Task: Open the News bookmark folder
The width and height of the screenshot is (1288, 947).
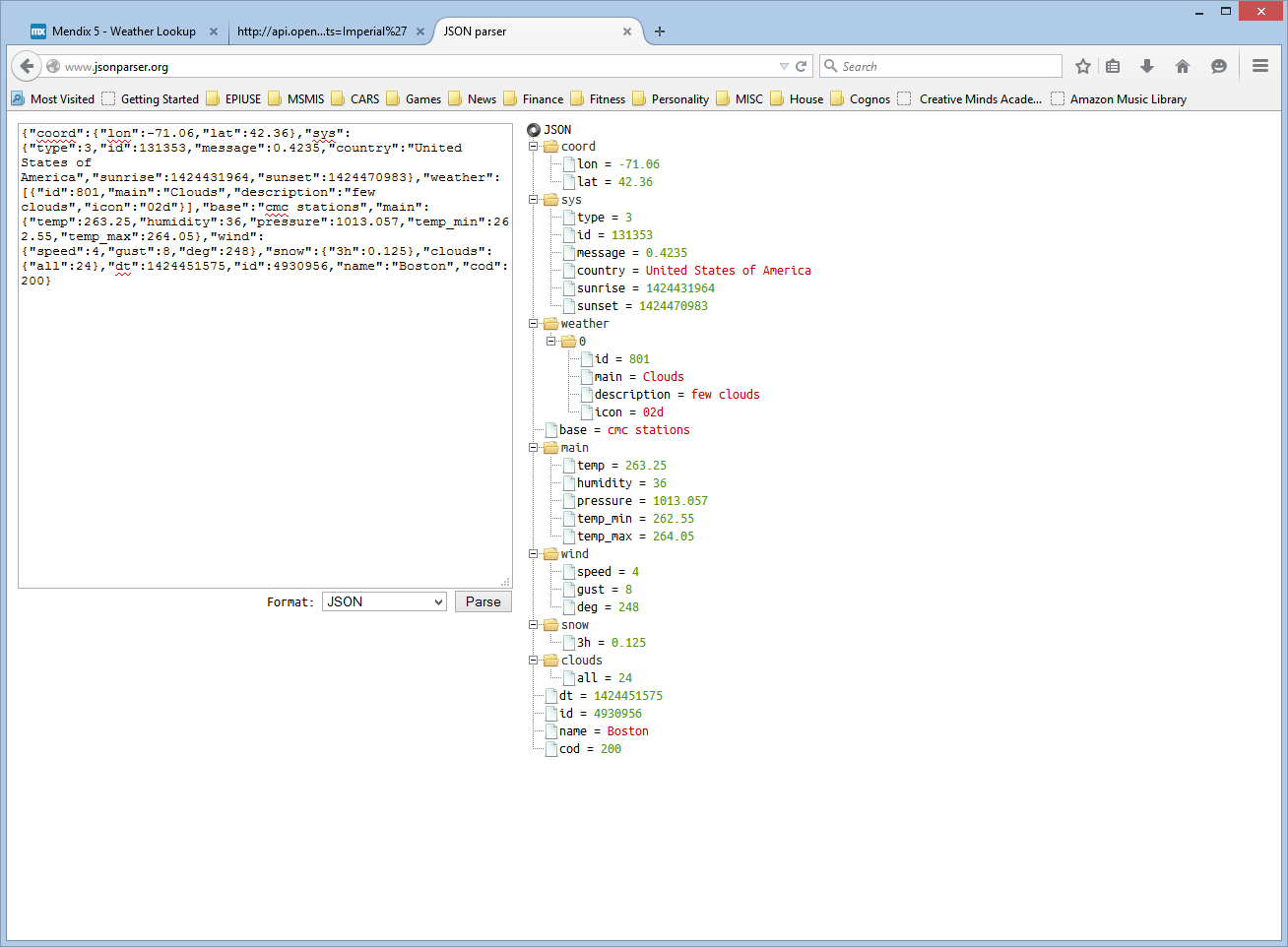Action: [x=472, y=98]
